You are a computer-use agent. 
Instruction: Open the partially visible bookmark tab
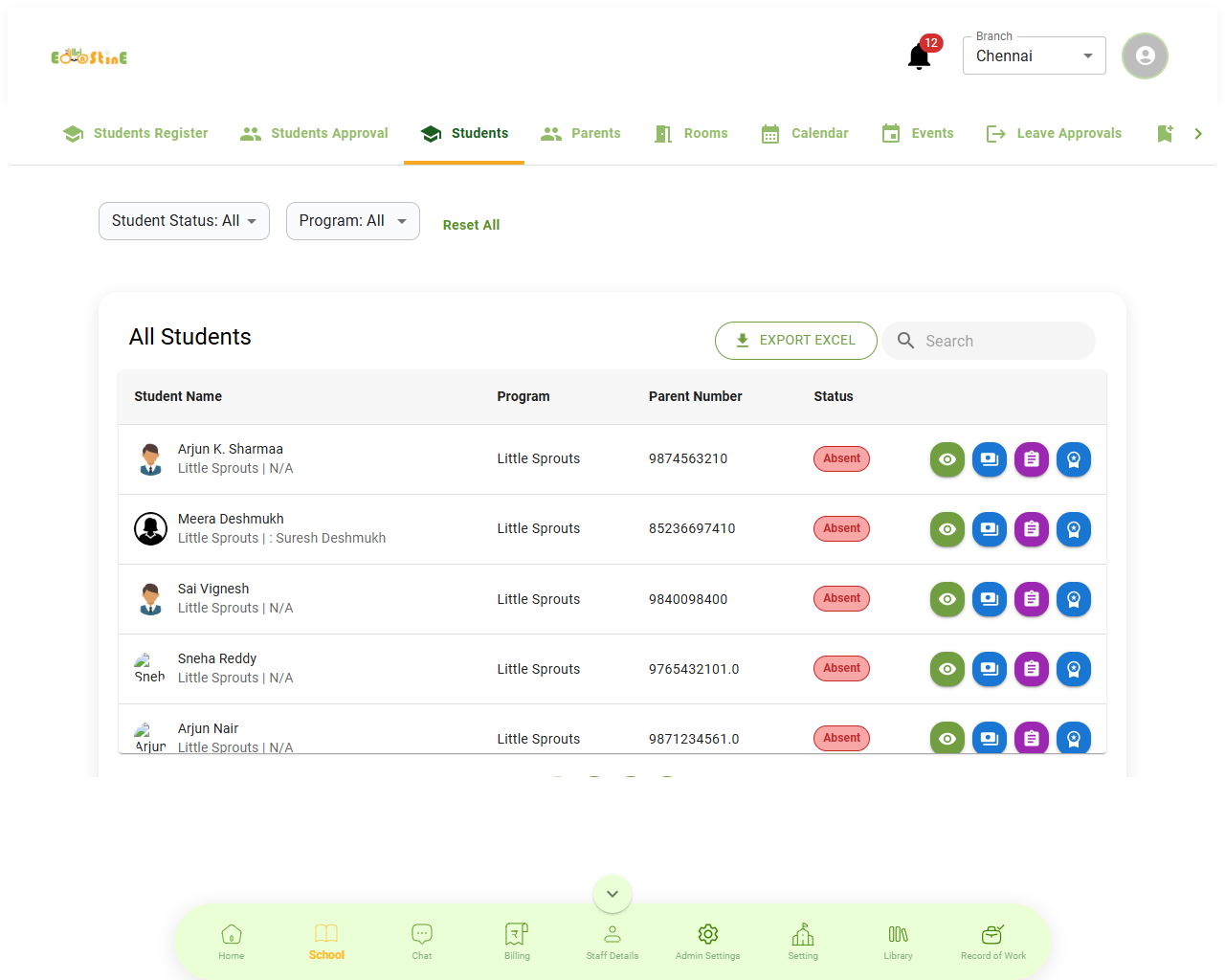click(x=1165, y=134)
